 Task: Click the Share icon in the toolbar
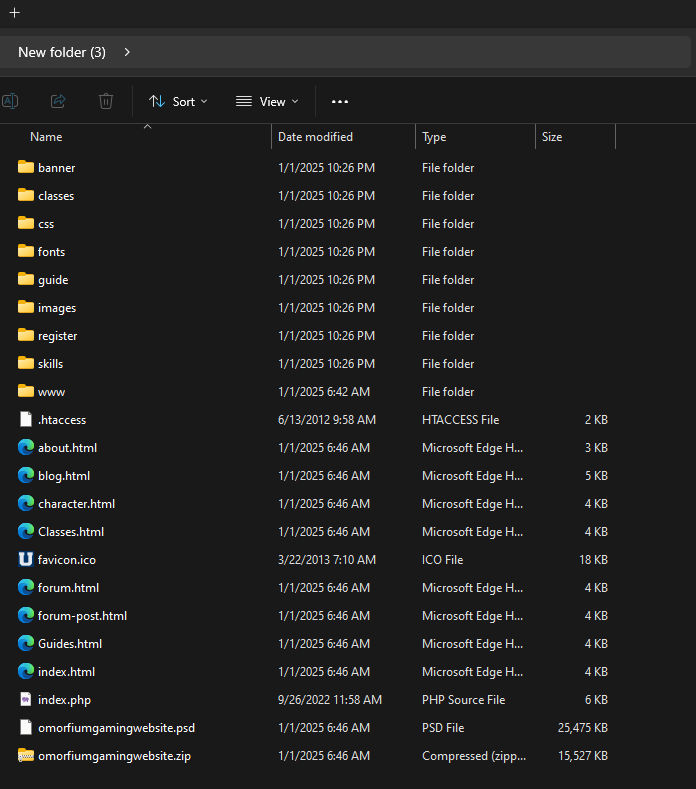click(x=58, y=101)
